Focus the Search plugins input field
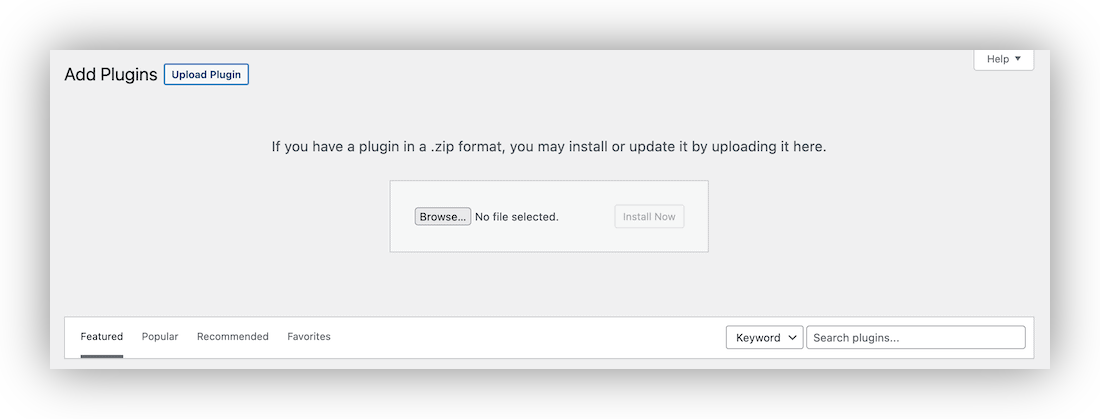Screen dimensions: 1100x419 click(x=915, y=338)
